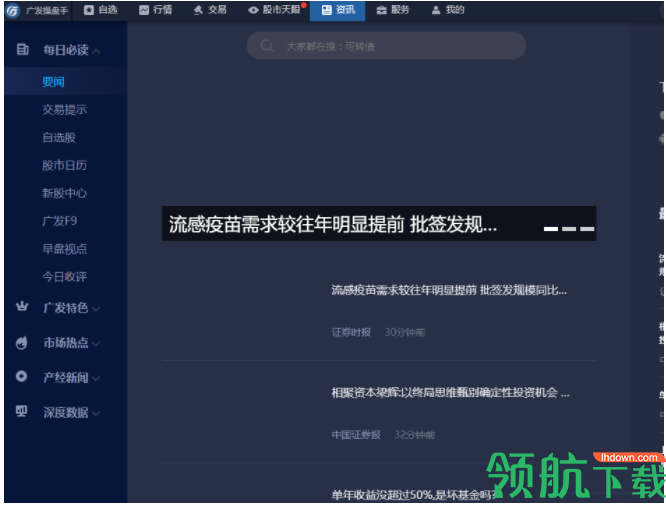Viewport: 666px width, 505px height.
Task: Select 自选股 in the sidebar
Action: point(59,138)
